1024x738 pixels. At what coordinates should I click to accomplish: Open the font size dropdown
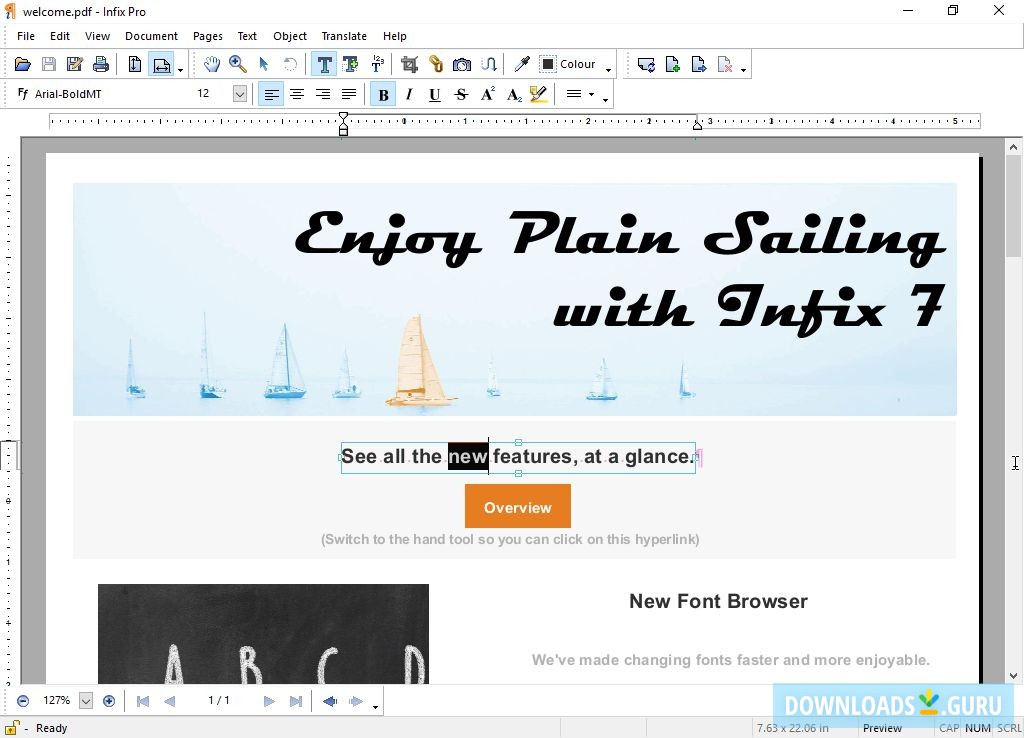tap(240, 94)
